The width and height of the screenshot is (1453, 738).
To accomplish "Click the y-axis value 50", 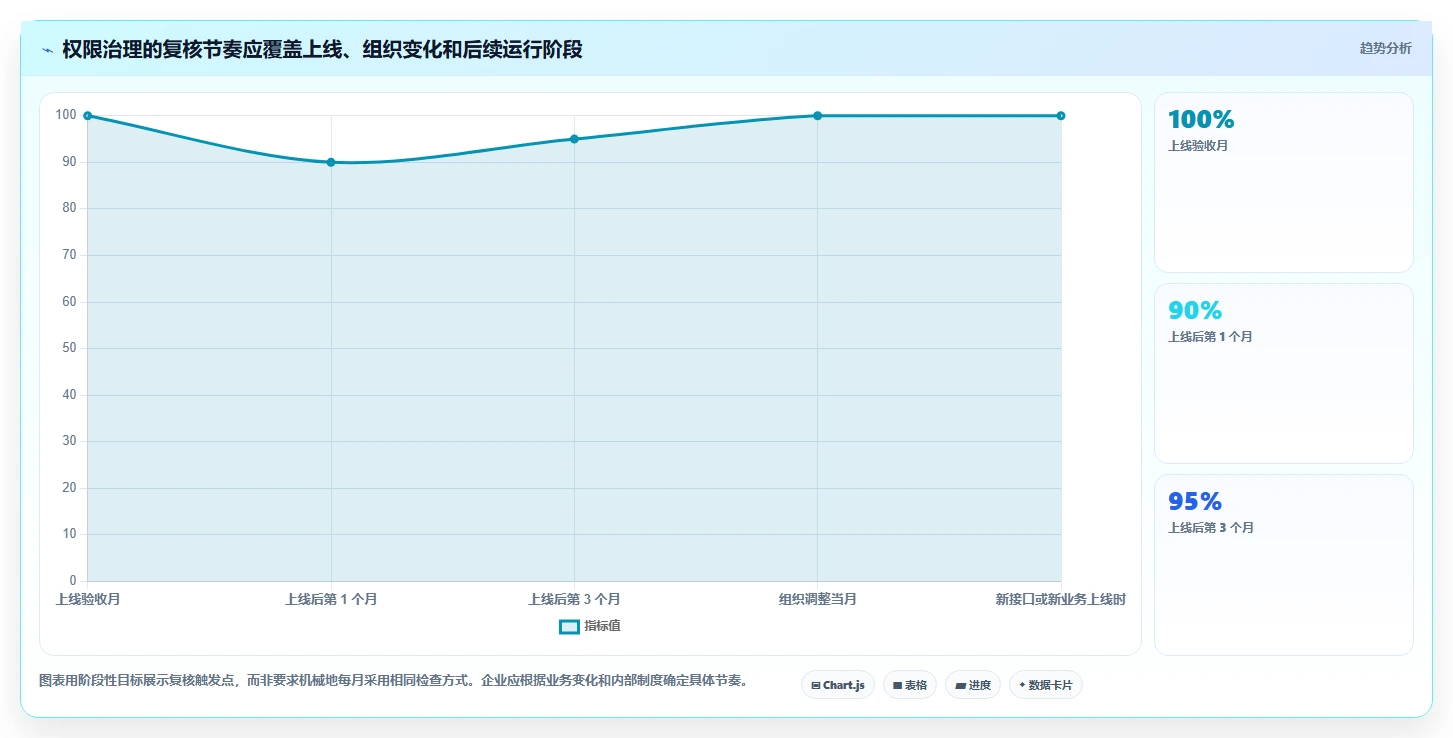I will pyautogui.click(x=69, y=348).
